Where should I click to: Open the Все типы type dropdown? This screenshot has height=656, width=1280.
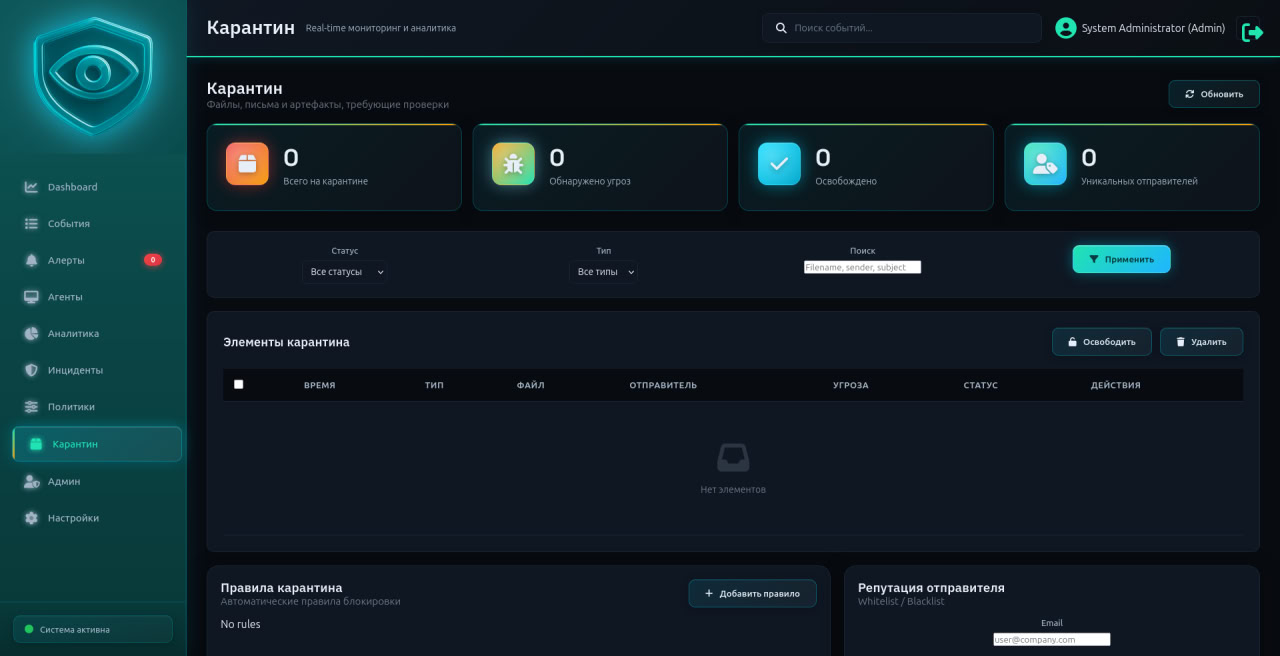tap(603, 272)
